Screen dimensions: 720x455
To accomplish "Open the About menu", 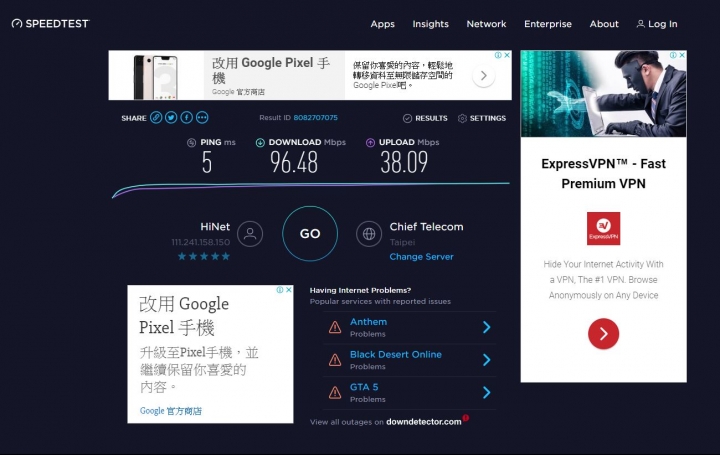I will pyautogui.click(x=604, y=24).
